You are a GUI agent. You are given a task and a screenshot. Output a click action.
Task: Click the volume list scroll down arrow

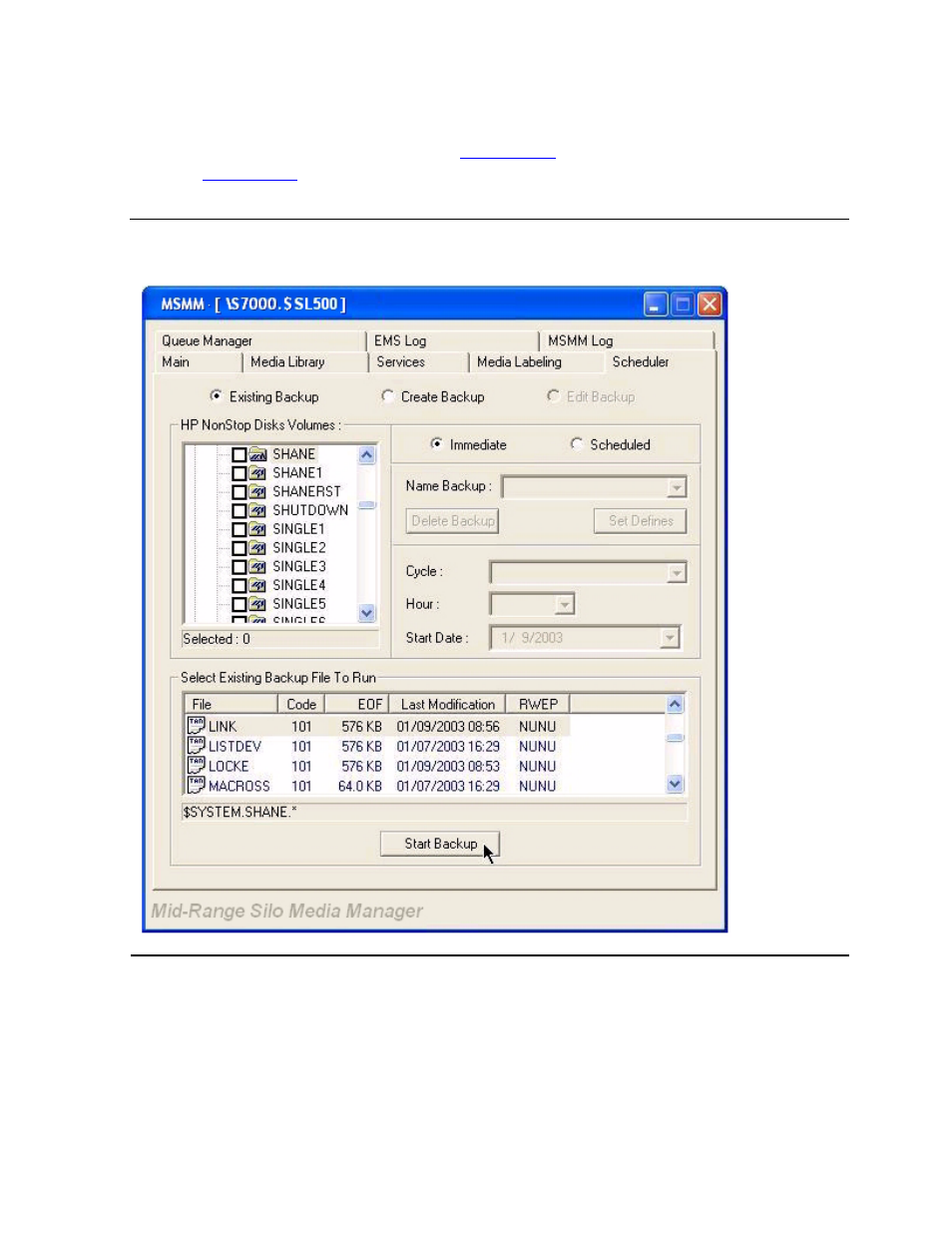[366, 613]
